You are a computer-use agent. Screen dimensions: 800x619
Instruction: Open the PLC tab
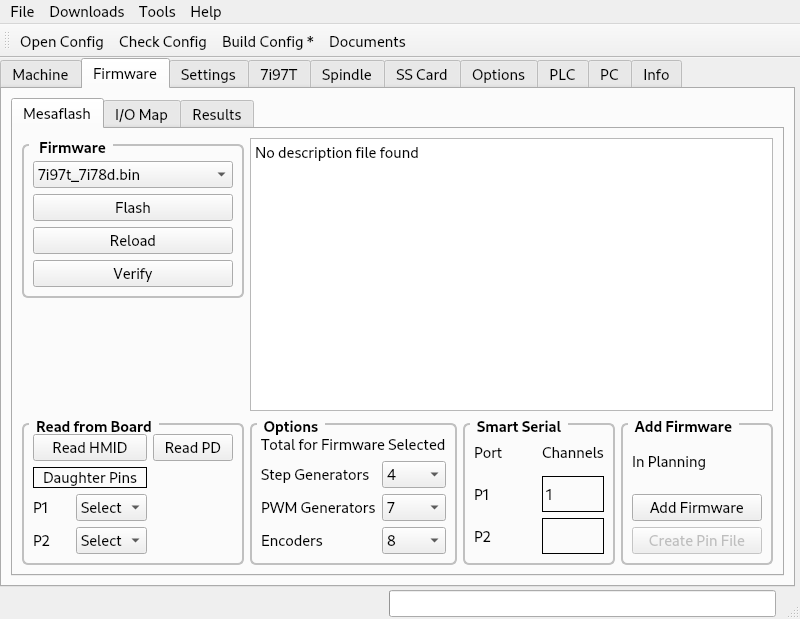click(562, 75)
